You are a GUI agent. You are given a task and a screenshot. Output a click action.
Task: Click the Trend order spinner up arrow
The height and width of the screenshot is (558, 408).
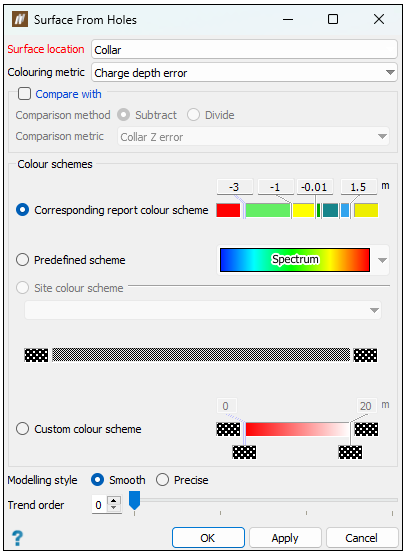coord(114,501)
